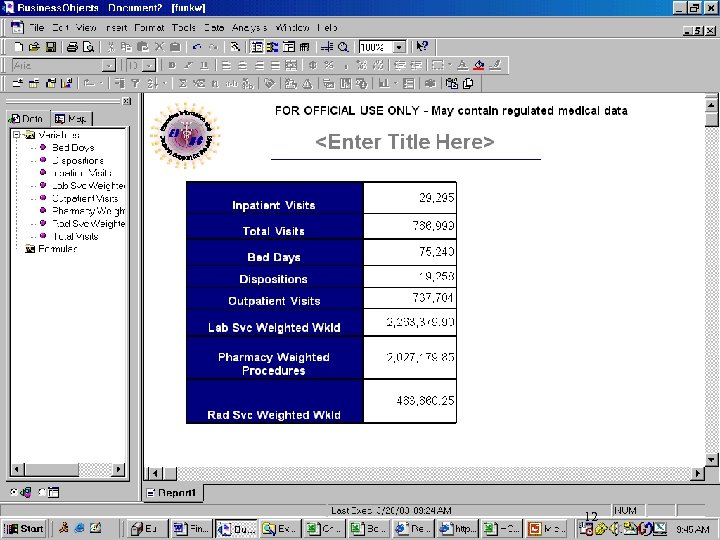Undo the last action
This screenshot has height=540, width=720.
pos(197,46)
